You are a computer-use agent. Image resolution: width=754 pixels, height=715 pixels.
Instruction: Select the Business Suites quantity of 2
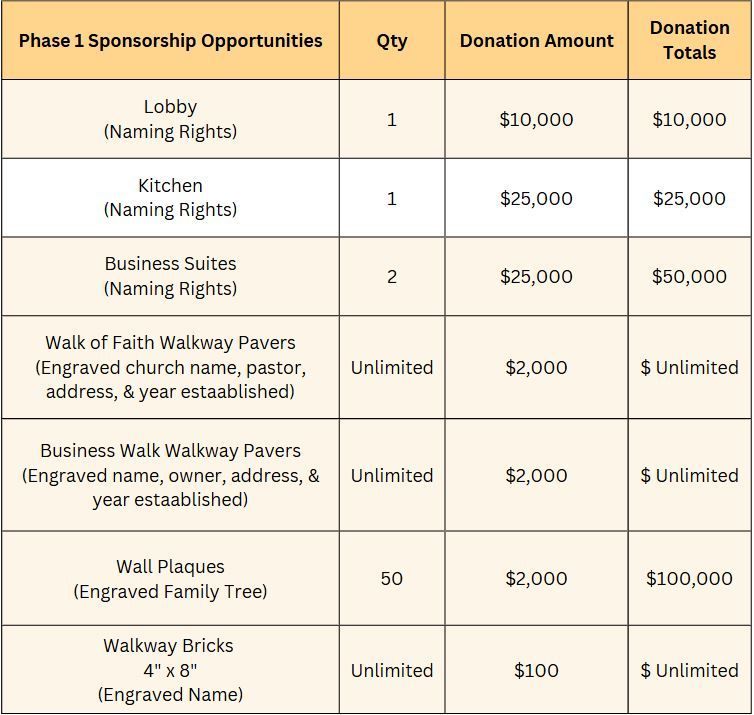coord(392,276)
